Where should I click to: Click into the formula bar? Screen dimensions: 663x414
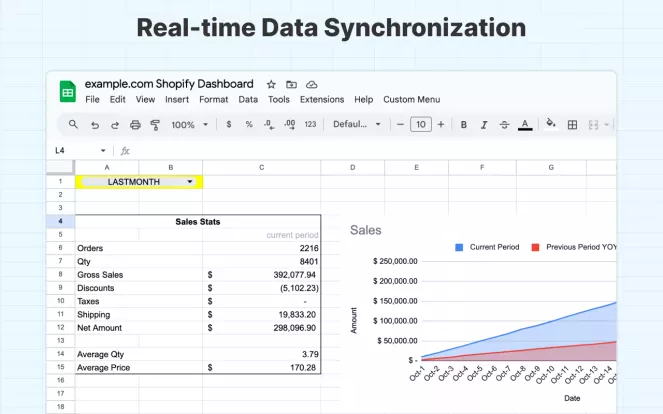click(x=372, y=151)
